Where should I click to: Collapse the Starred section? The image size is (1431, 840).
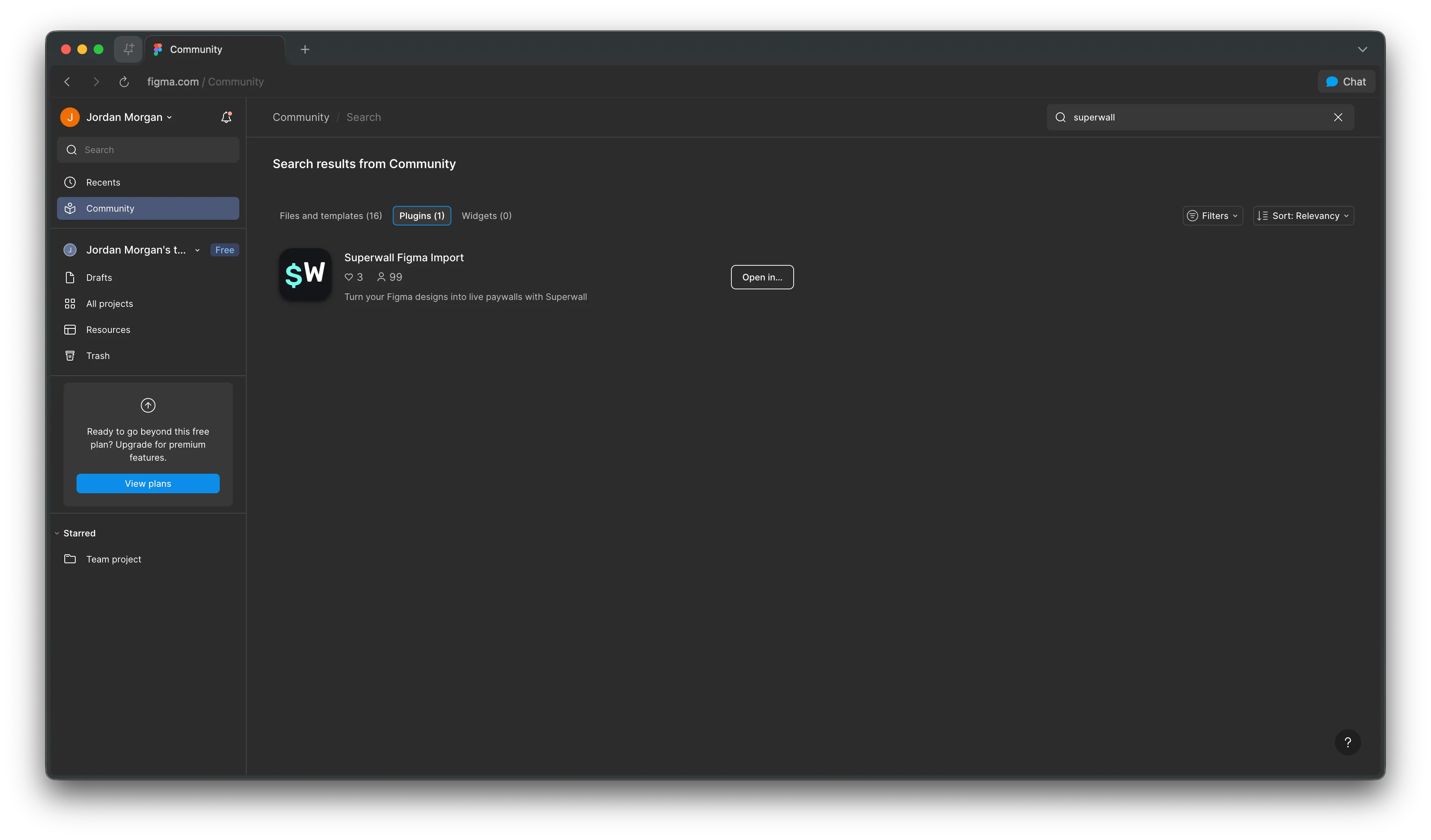[57, 533]
